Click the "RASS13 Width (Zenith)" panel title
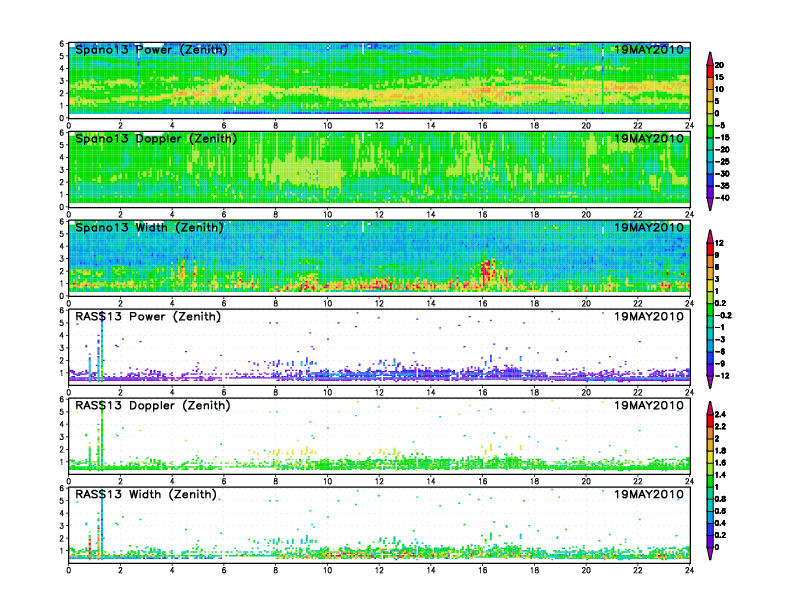This screenshot has height=612, width=792. click(x=146, y=494)
